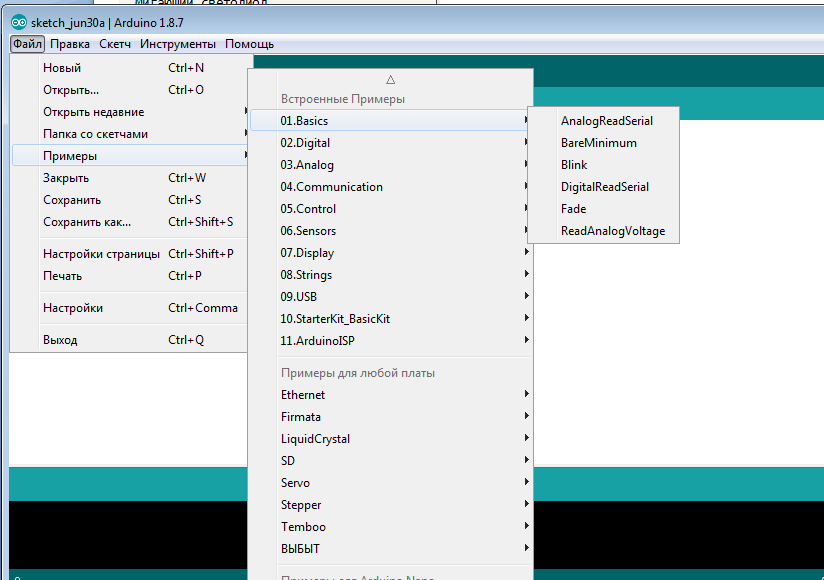Open the Fade example sketch
Screen dimensions: 824x580
pyautogui.click(x=604, y=209)
